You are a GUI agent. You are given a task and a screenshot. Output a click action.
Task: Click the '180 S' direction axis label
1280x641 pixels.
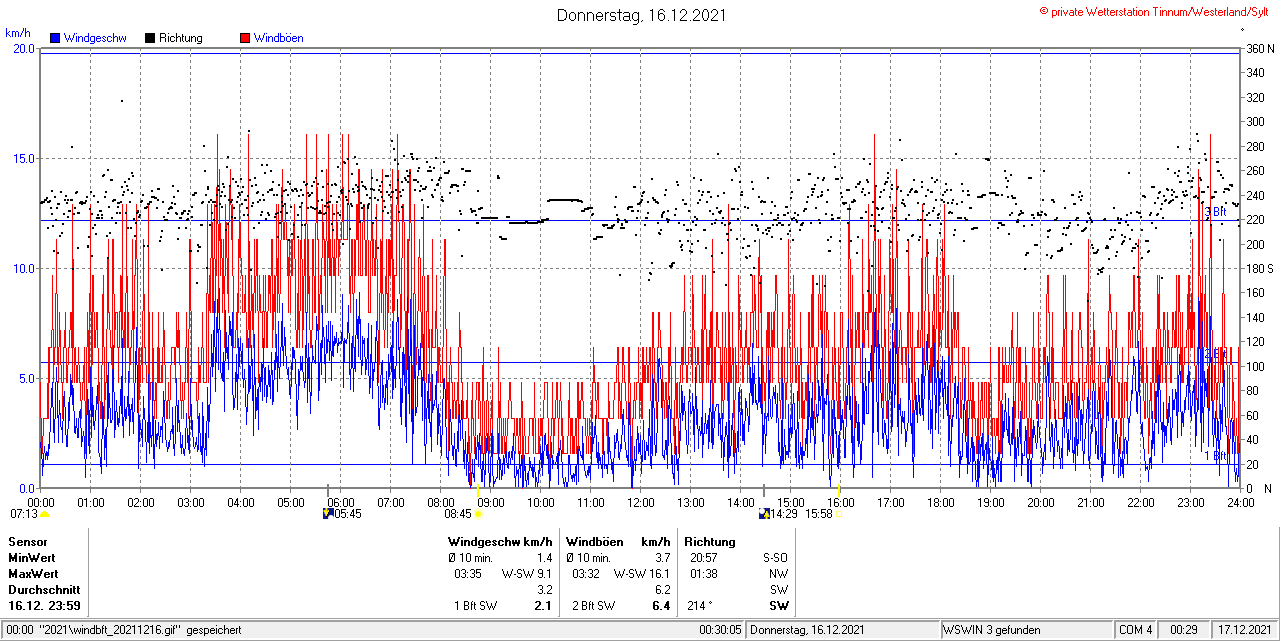1260,268
